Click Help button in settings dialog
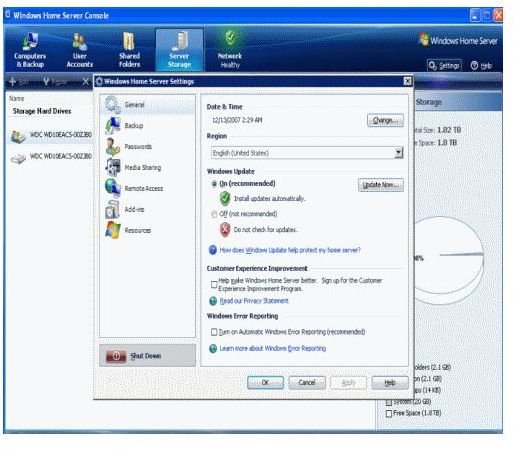This screenshot has height=450, width=514. pos(390,383)
